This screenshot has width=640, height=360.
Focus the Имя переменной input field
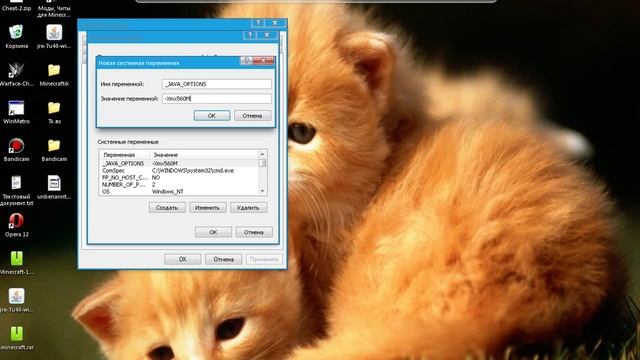tap(217, 84)
